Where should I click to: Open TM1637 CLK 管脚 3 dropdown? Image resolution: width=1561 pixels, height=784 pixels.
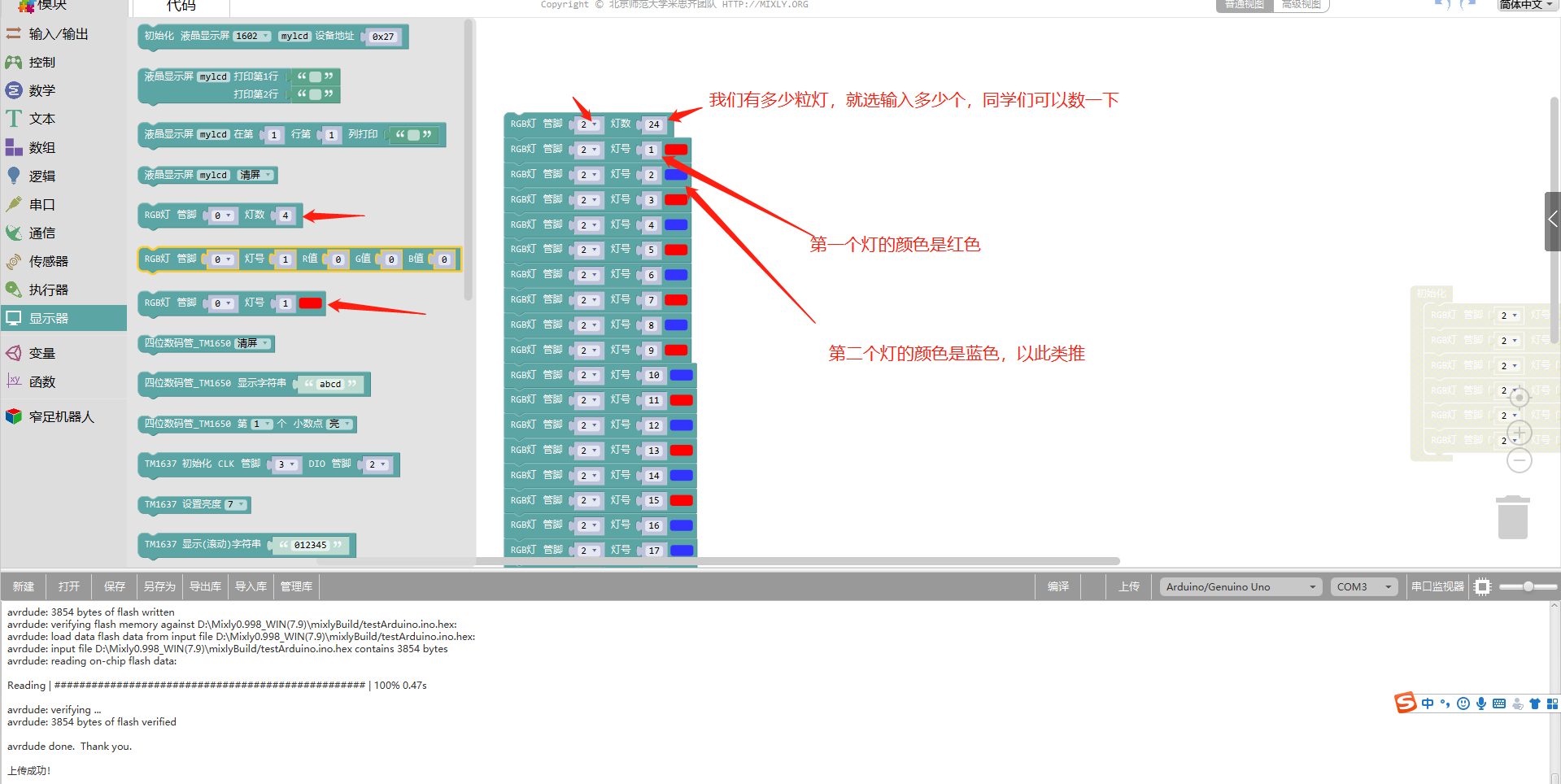click(286, 464)
